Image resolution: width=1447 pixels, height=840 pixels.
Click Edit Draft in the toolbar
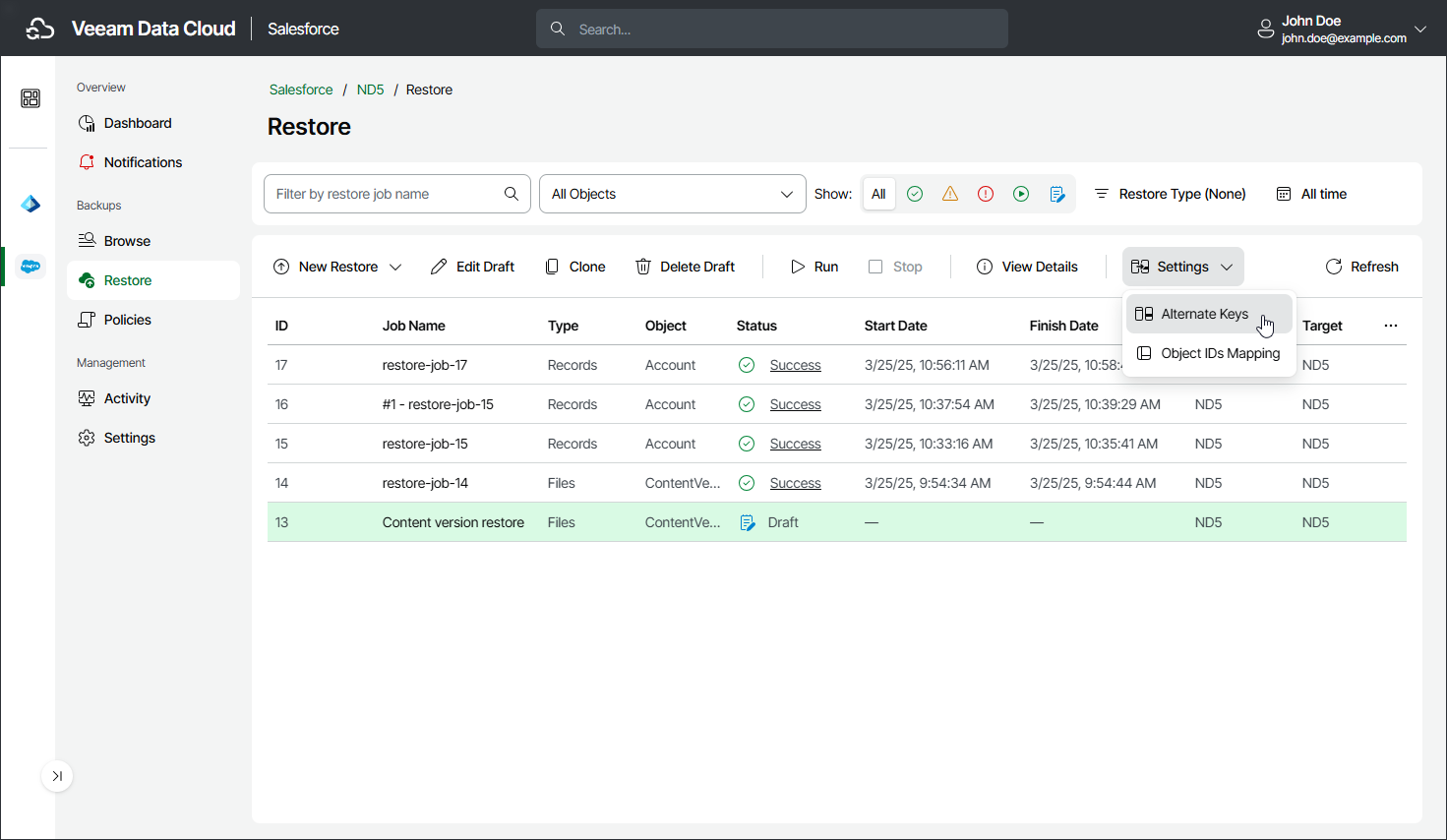(473, 267)
